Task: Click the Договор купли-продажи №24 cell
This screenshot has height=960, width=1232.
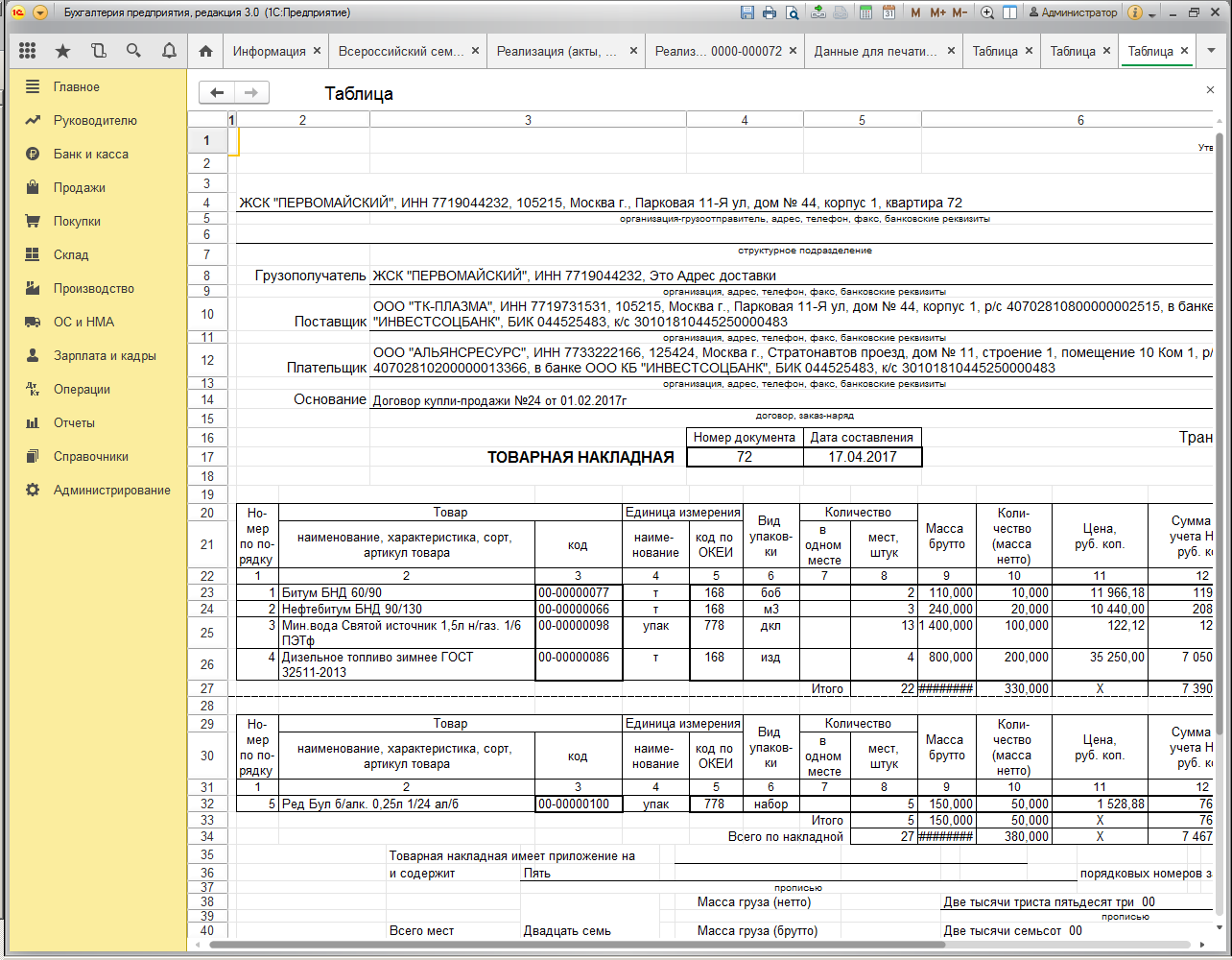Action: [x=499, y=399]
